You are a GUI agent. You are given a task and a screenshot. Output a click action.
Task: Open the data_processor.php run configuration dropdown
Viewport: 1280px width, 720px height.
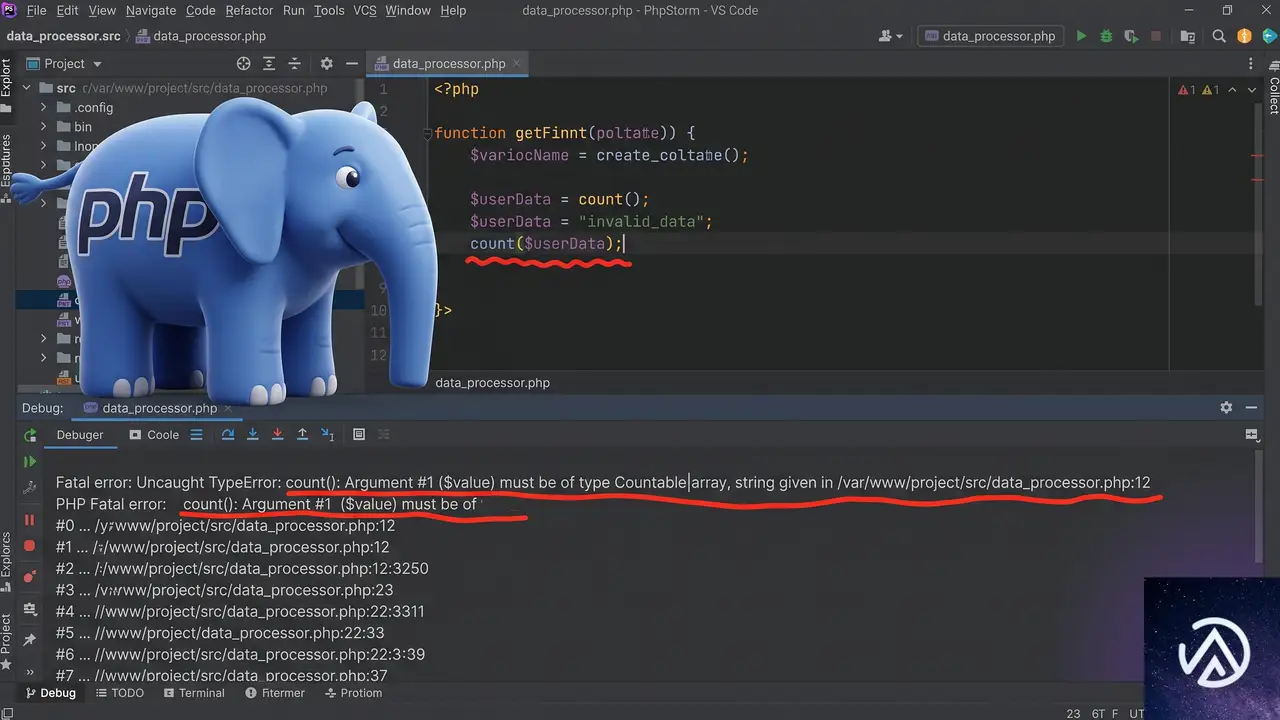tap(990, 36)
